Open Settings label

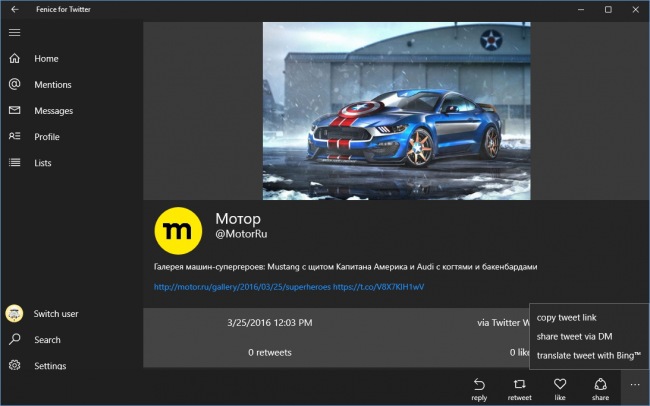[50, 366]
